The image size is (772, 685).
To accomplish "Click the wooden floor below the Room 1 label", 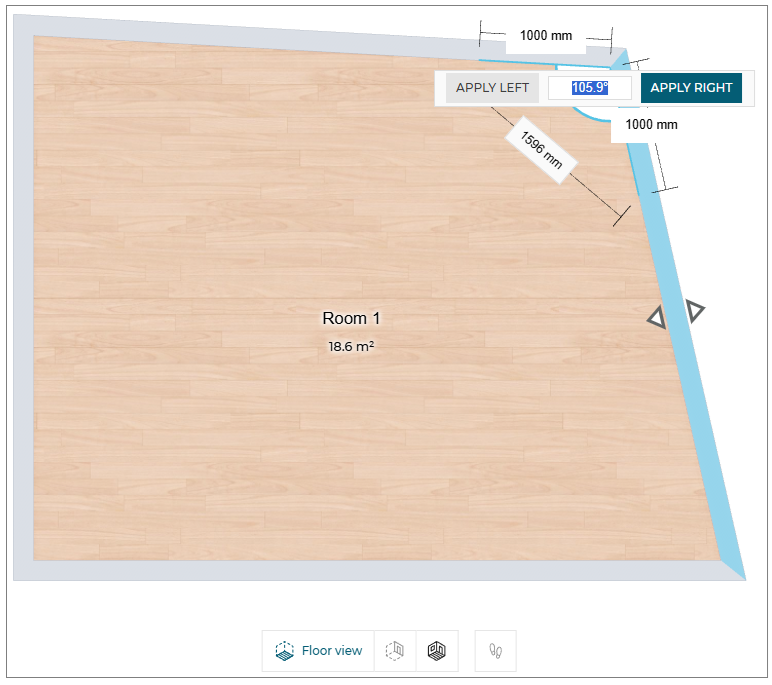I will (350, 450).
